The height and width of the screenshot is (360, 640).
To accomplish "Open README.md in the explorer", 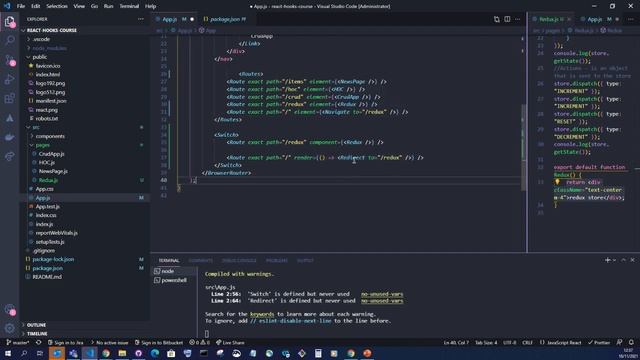I will [x=47, y=277].
